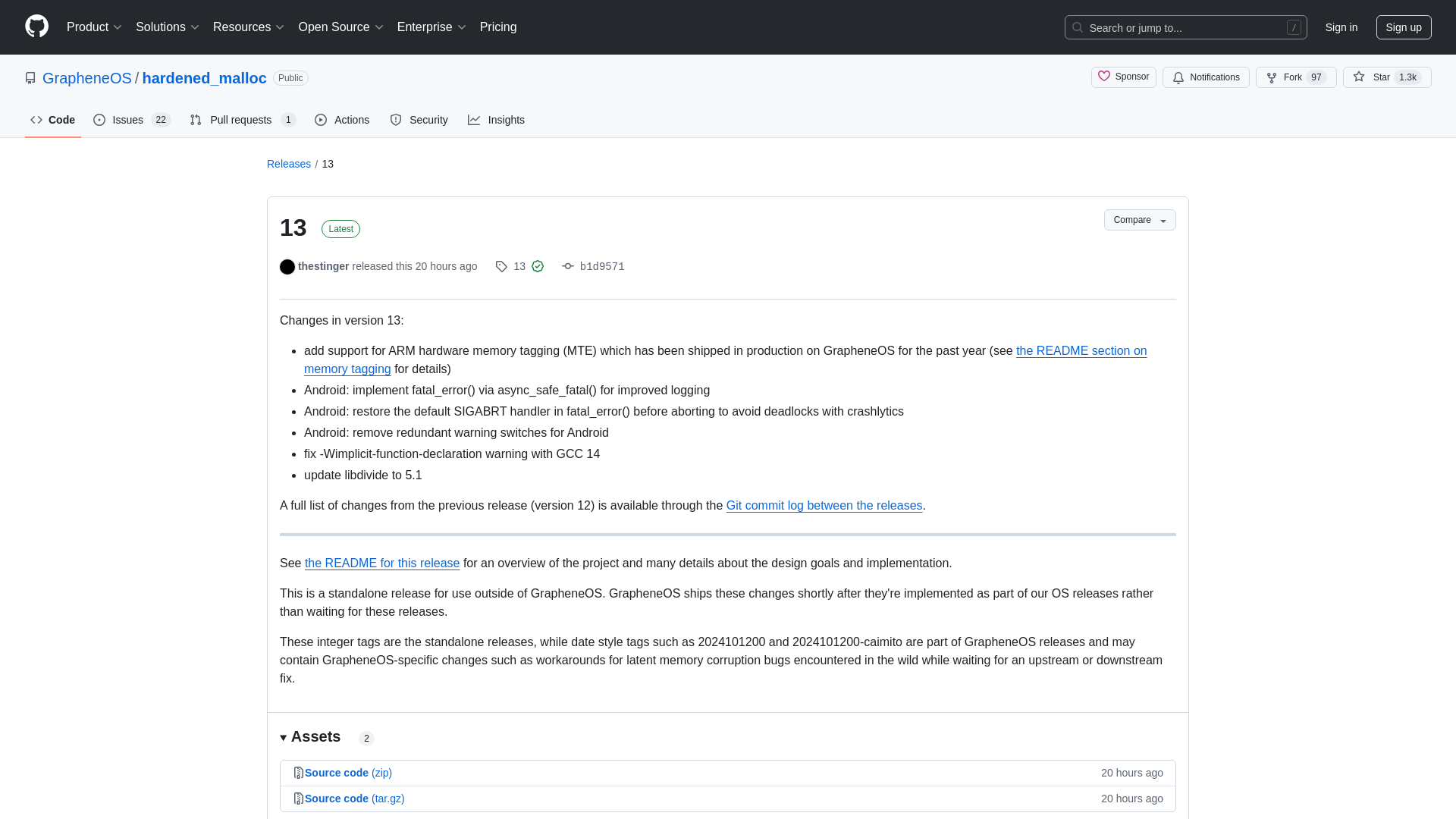Switch to the Issues tab
The height and width of the screenshot is (819, 1456).
[x=132, y=120]
